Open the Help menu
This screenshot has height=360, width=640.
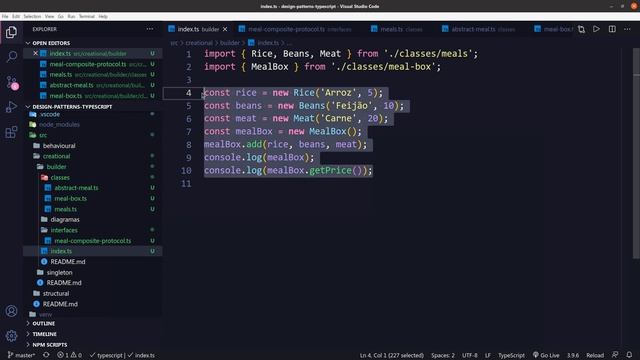(103, 16)
